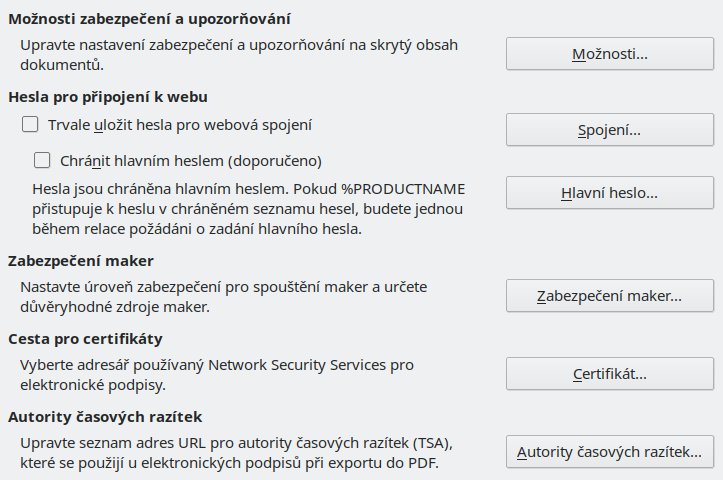This screenshot has width=723, height=480.
Task: Click the Cesta pro certifikáty heading
Action: (85, 338)
